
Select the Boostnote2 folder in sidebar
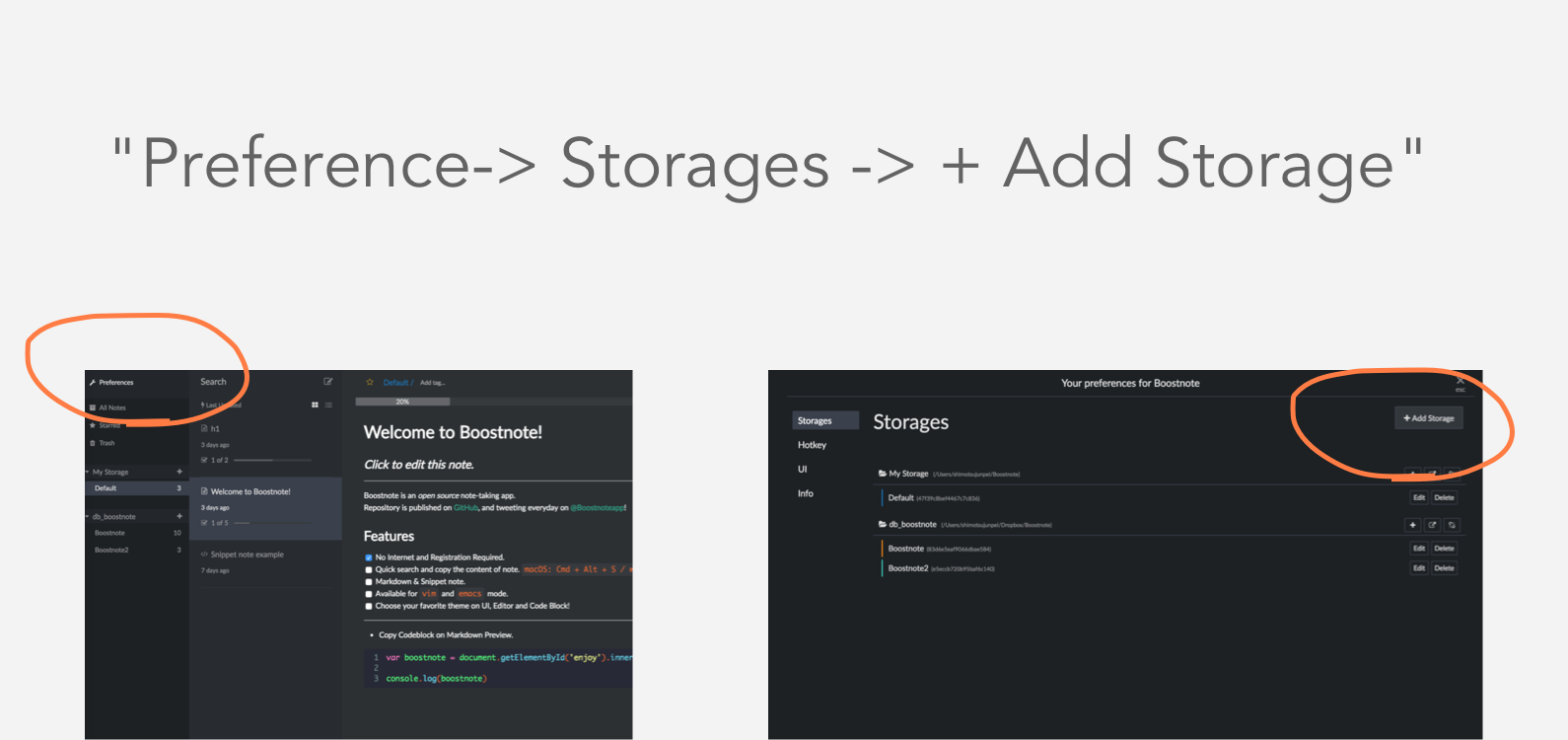pyautogui.click(x=136, y=550)
